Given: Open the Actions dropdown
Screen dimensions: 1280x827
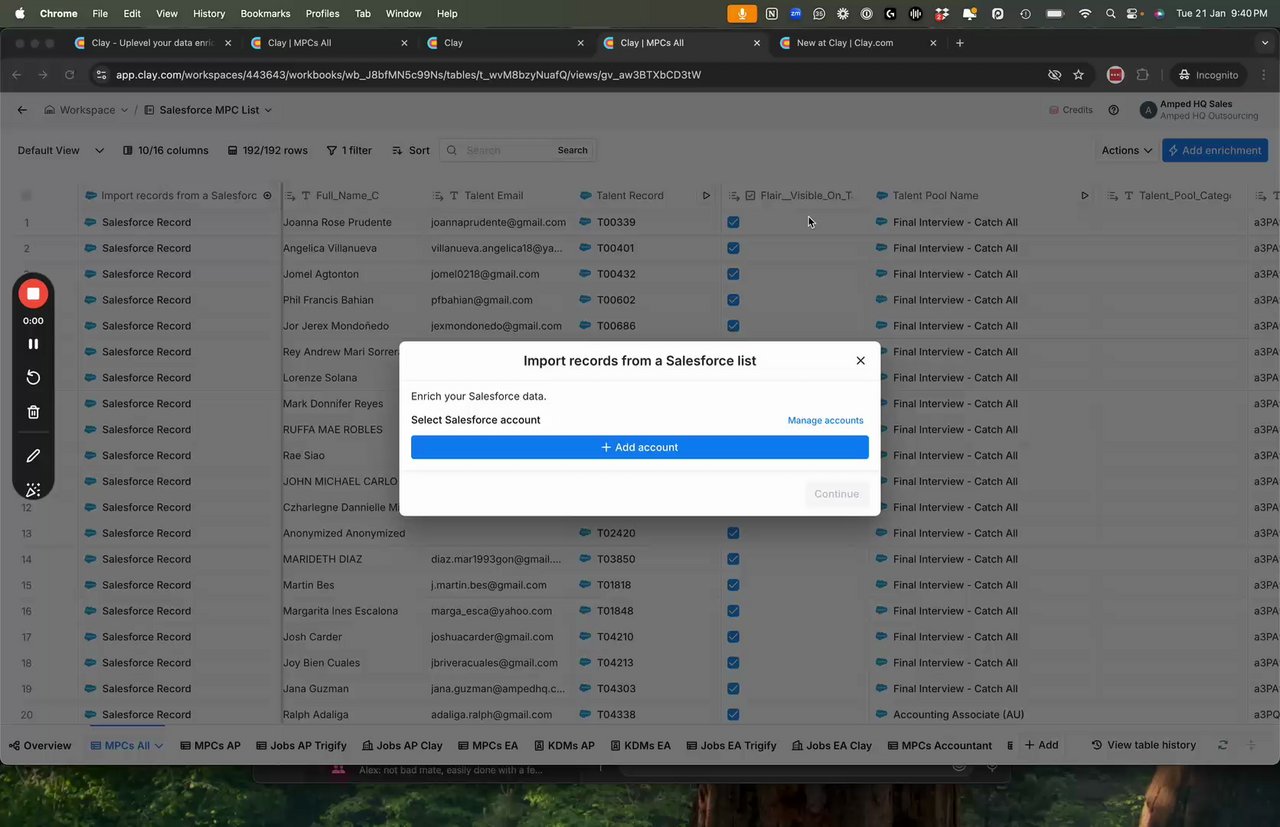Looking at the screenshot, I should click(x=1127, y=150).
